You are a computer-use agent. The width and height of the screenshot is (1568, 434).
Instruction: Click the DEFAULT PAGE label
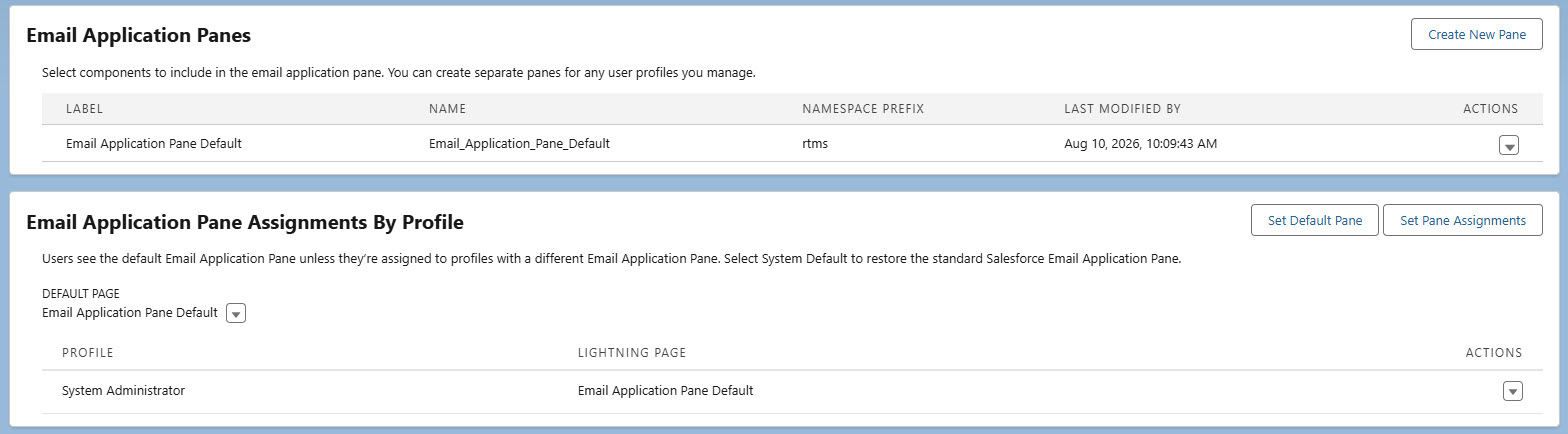tap(82, 294)
